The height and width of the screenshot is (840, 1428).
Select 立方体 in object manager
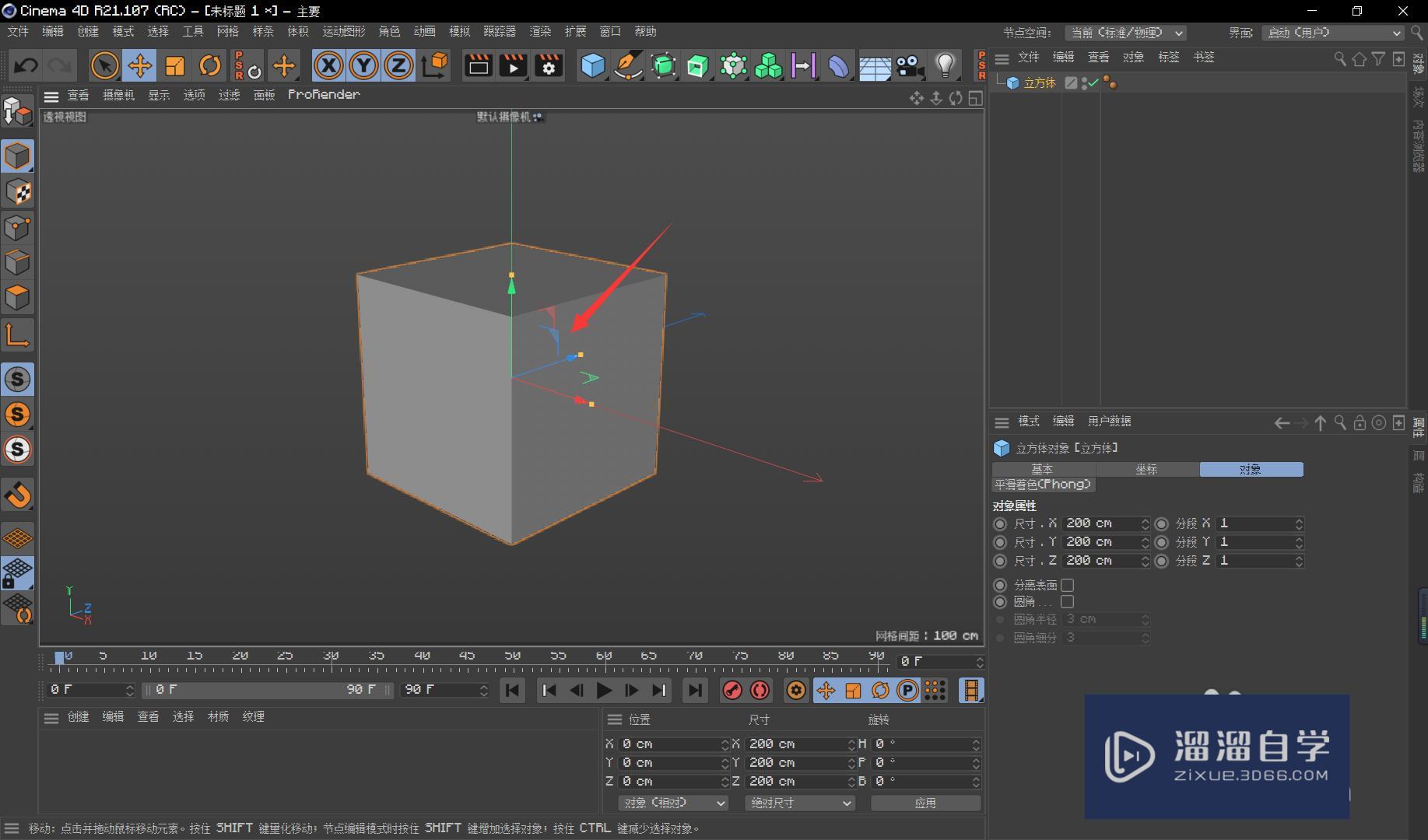point(1039,83)
